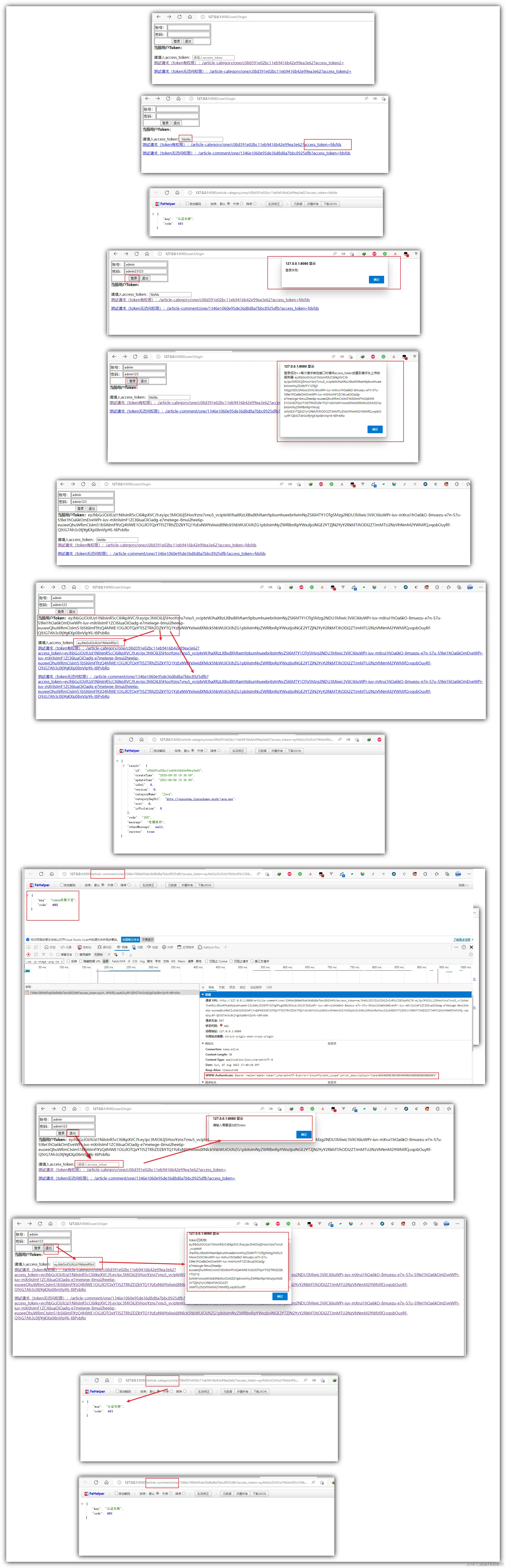This screenshot has height=1568, width=506.
Task: Collapse the "result" JSON node triangle
Action: [123, 766]
